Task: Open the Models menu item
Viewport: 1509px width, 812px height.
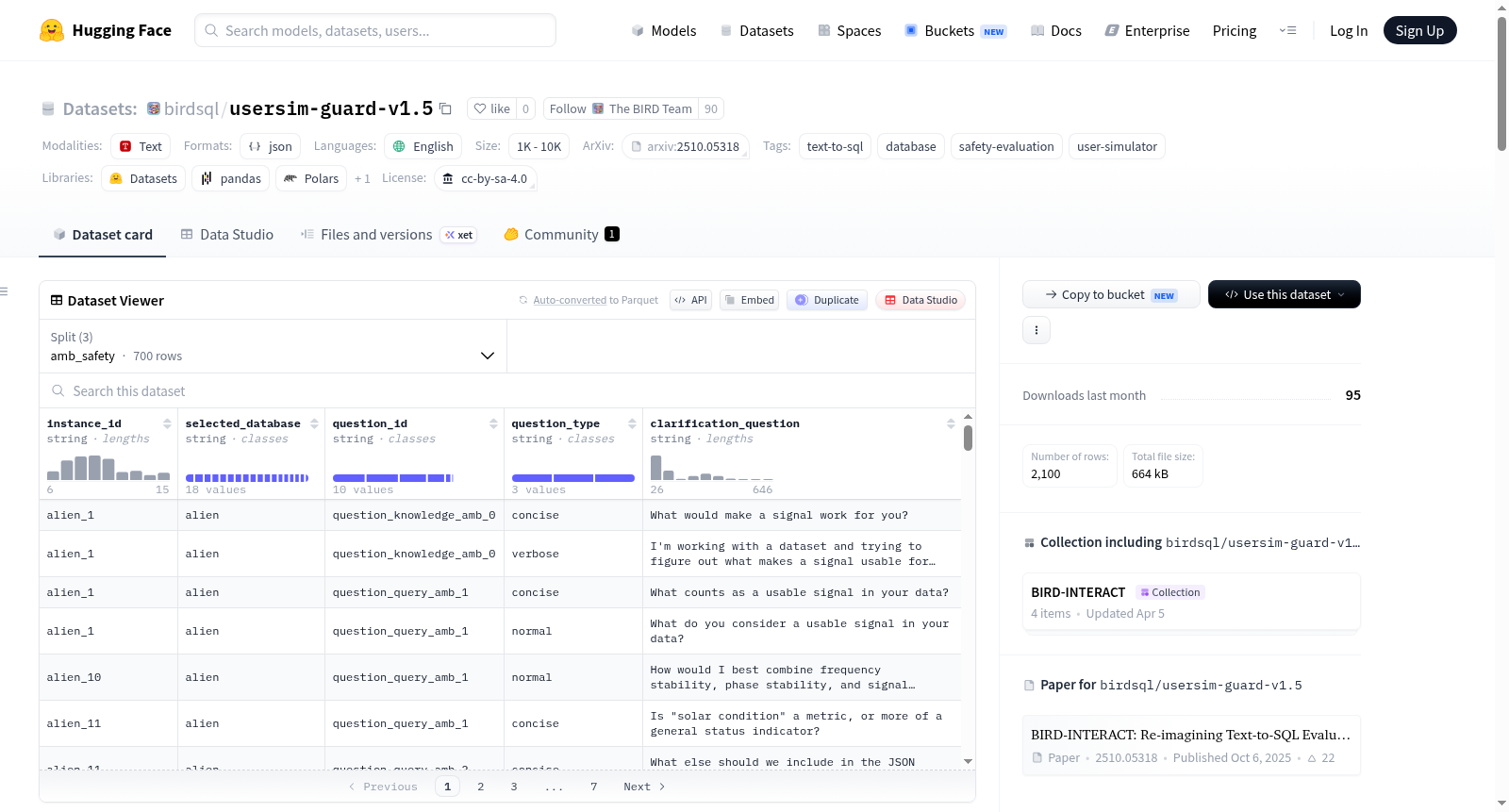Action: [x=664, y=30]
